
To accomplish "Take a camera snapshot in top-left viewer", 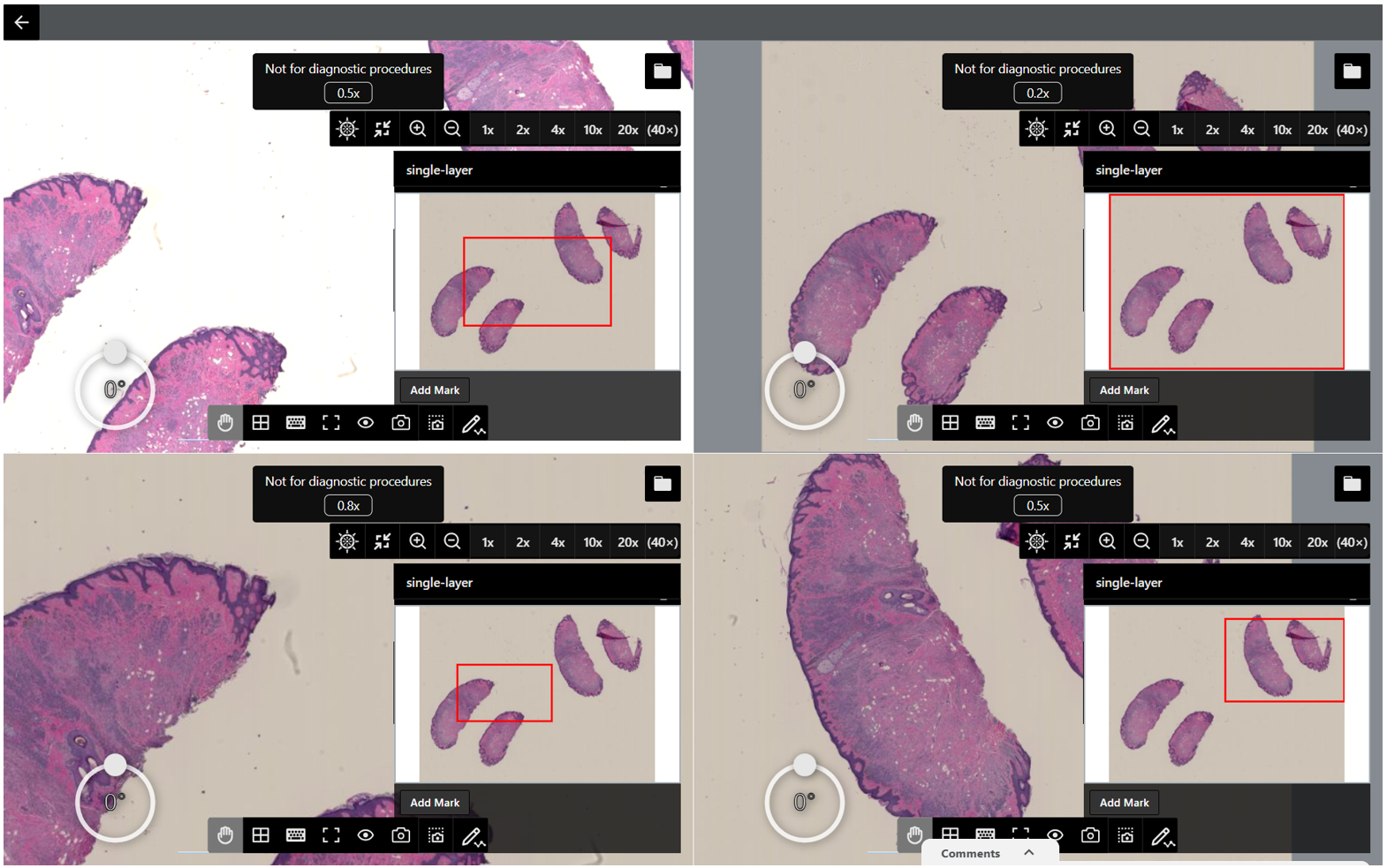I will pos(401,423).
